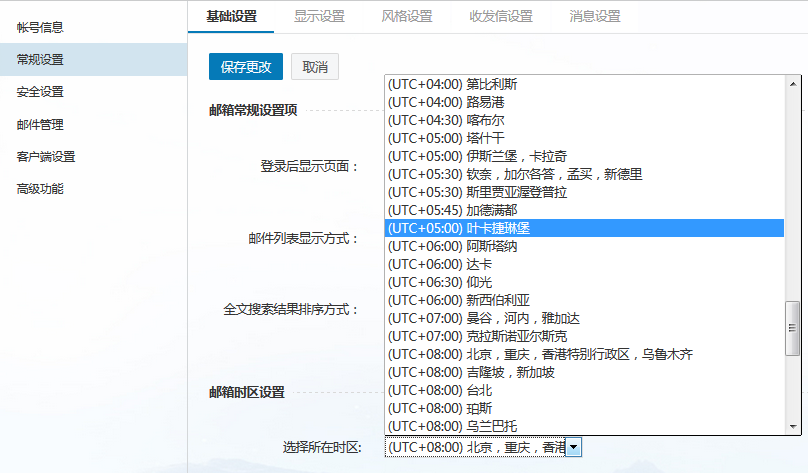
Task: Switch to the 显示设置 tab
Action: (x=319, y=16)
